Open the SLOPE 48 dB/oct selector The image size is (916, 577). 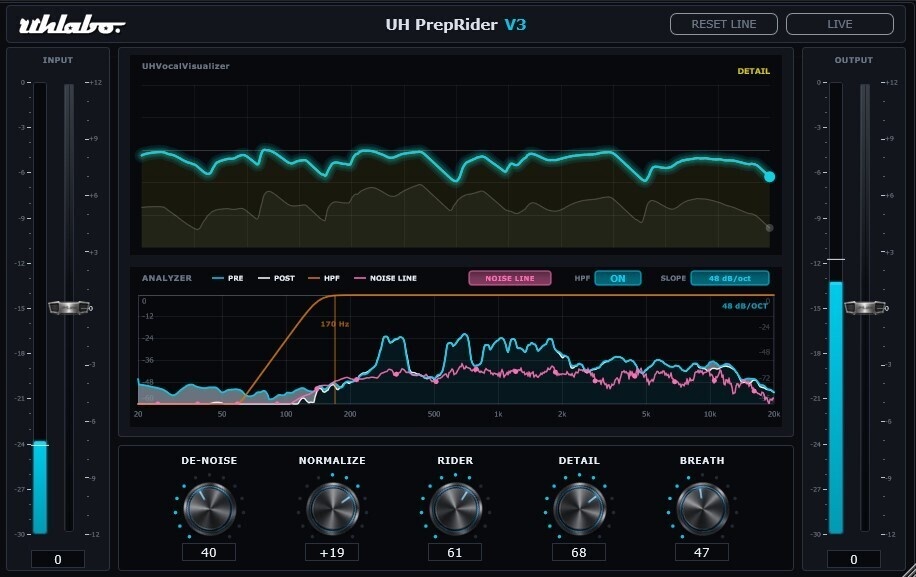pyautogui.click(x=730, y=278)
